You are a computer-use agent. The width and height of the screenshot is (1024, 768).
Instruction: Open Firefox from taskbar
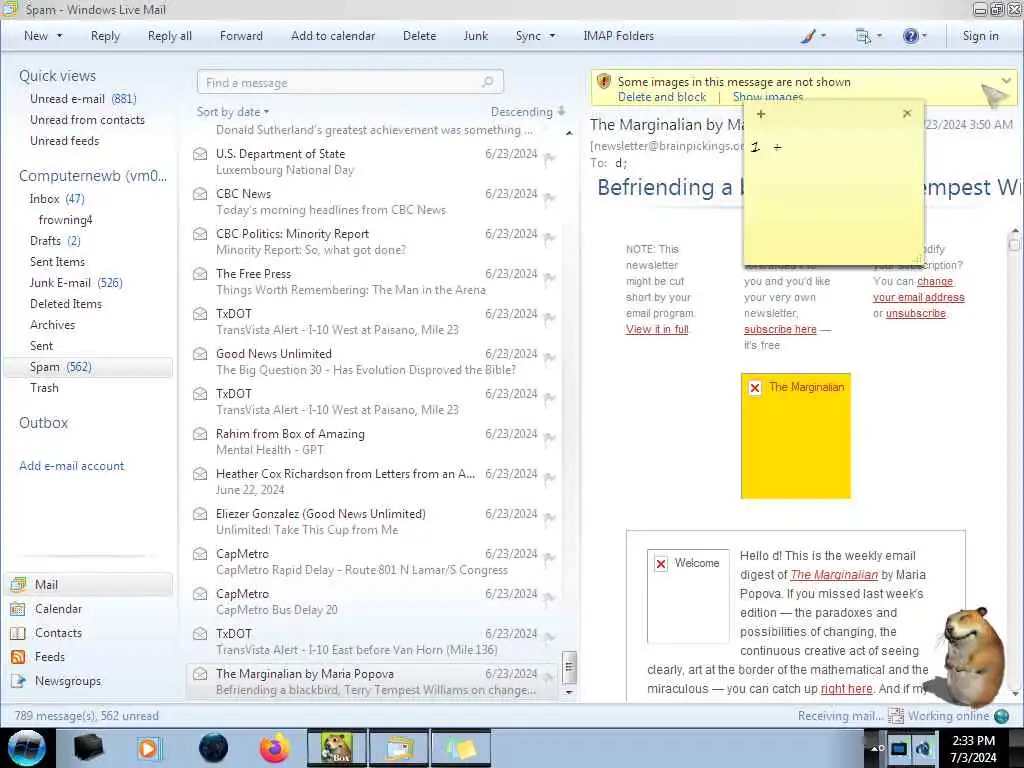275,748
